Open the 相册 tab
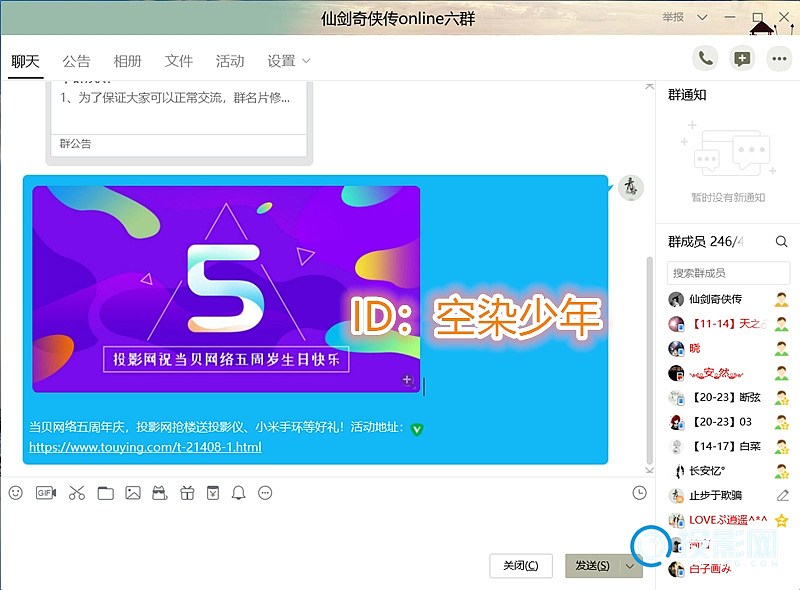Viewport: 800px width, 590px height. click(x=128, y=61)
